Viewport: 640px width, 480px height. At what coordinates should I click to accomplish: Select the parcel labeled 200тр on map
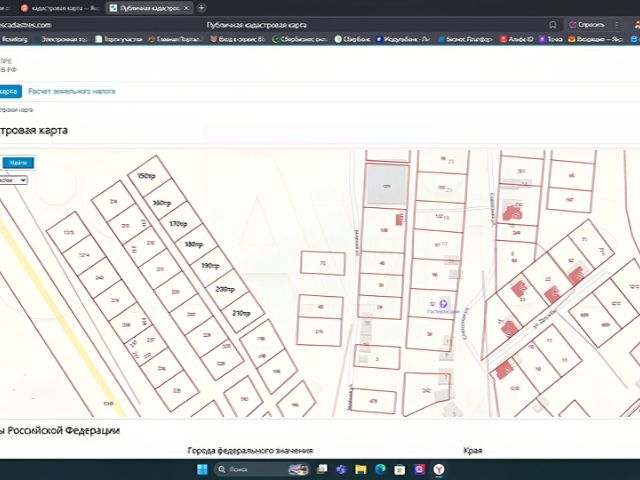click(x=225, y=289)
